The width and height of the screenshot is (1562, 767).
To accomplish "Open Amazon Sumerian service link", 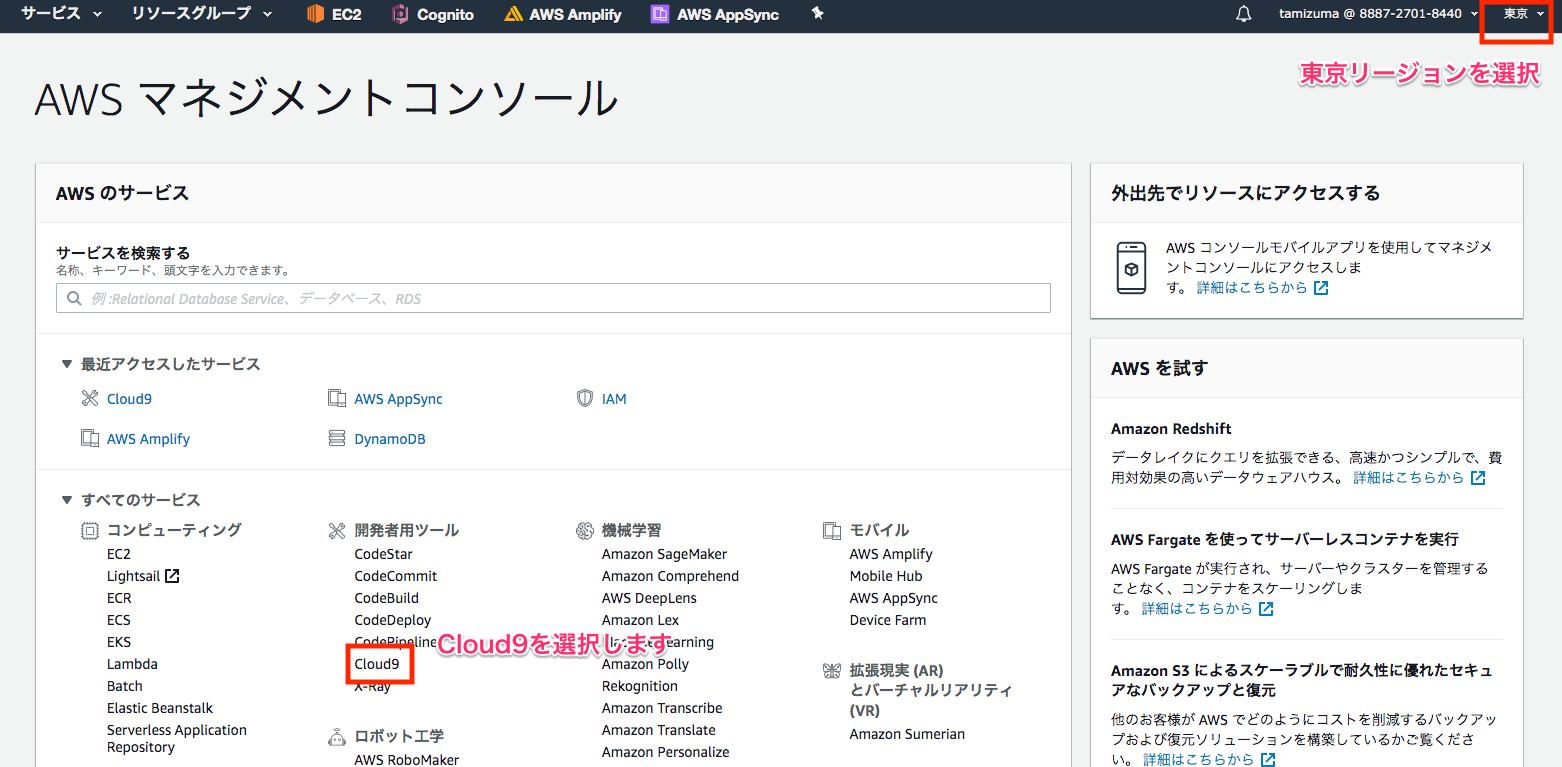I will tap(907, 734).
